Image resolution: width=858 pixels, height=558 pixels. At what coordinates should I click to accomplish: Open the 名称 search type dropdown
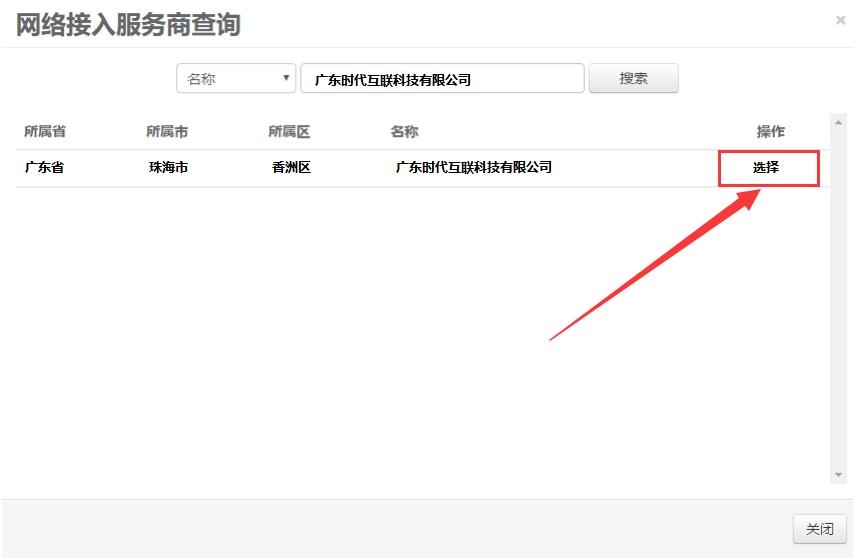click(x=236, y=78)
